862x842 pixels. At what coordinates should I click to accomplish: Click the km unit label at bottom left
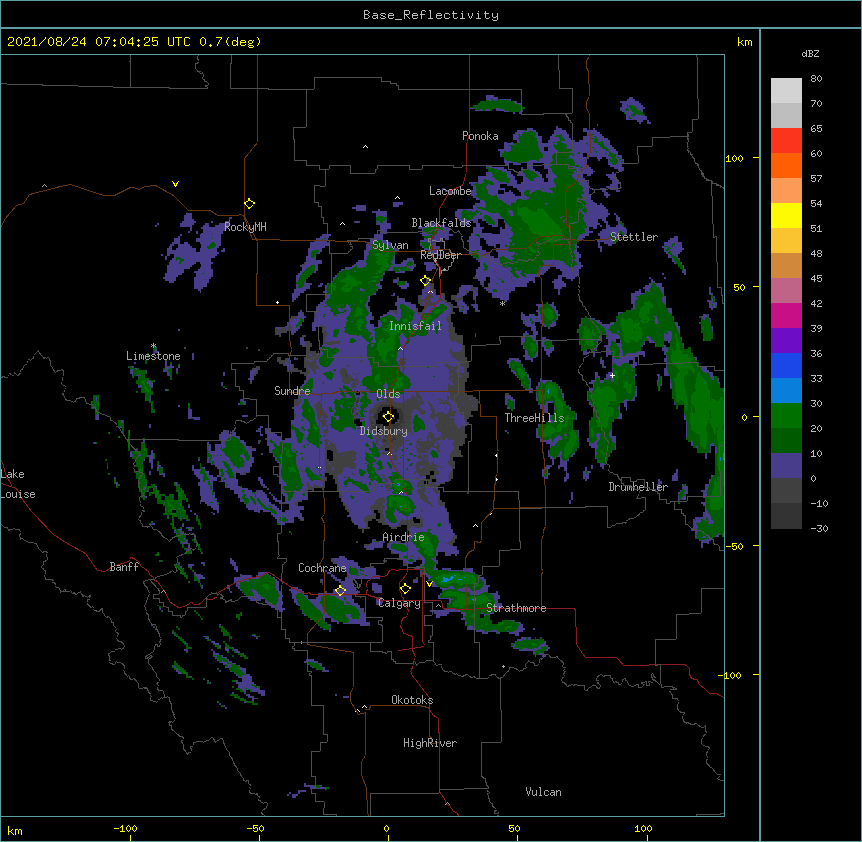coord(15,830)
